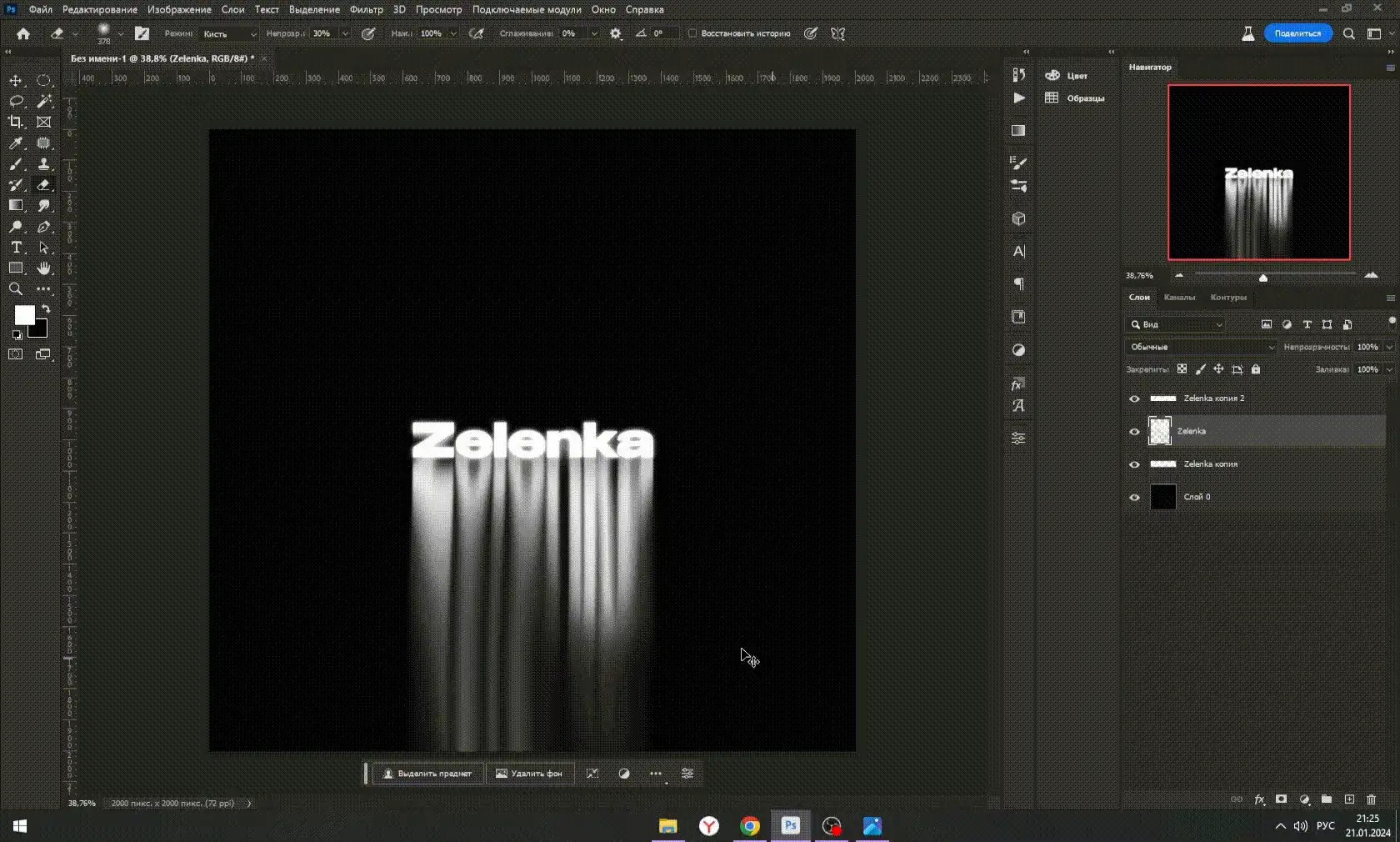Screen dimensions: 1400x842
Task: Select the Move tool
Action: coord(16,81)
